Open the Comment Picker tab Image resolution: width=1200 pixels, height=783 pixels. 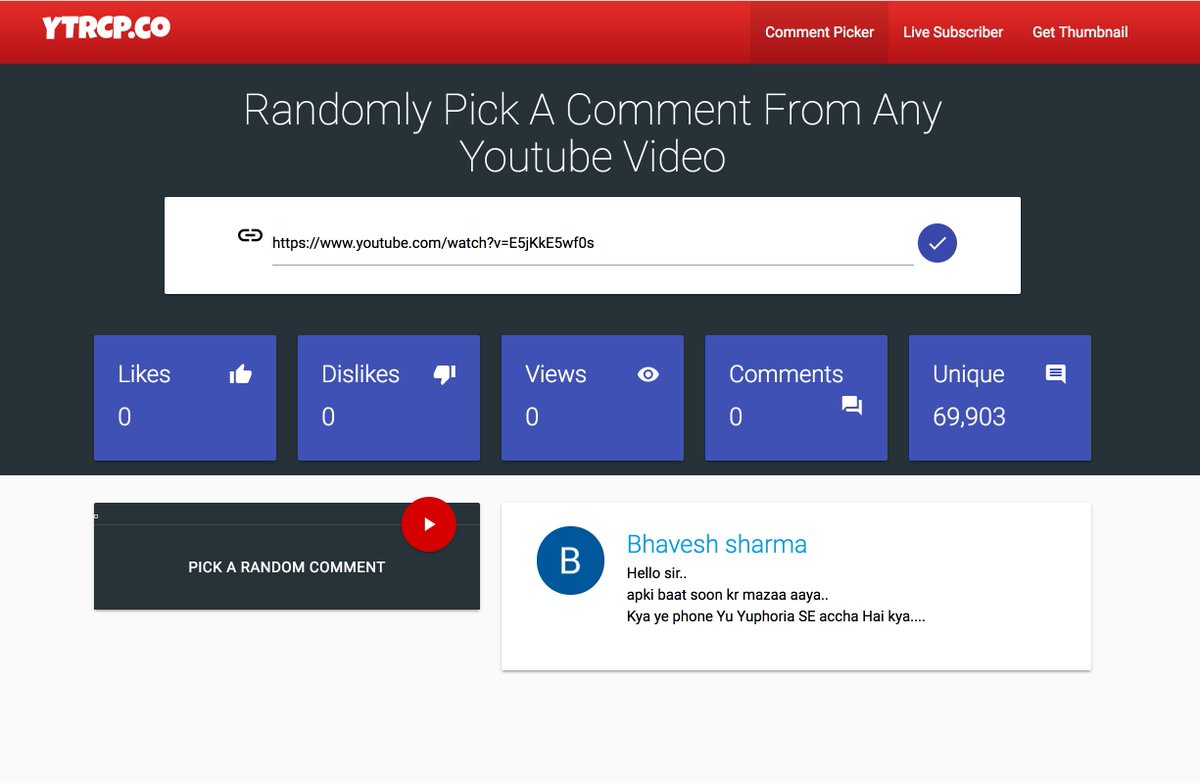tap(819, 32)
